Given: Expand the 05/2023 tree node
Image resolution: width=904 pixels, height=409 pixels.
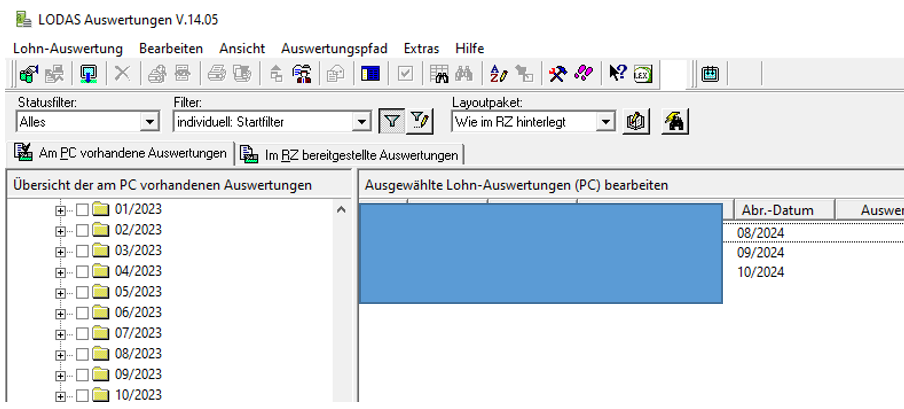Looking at the screenshot, I should [x=60, y=293].
